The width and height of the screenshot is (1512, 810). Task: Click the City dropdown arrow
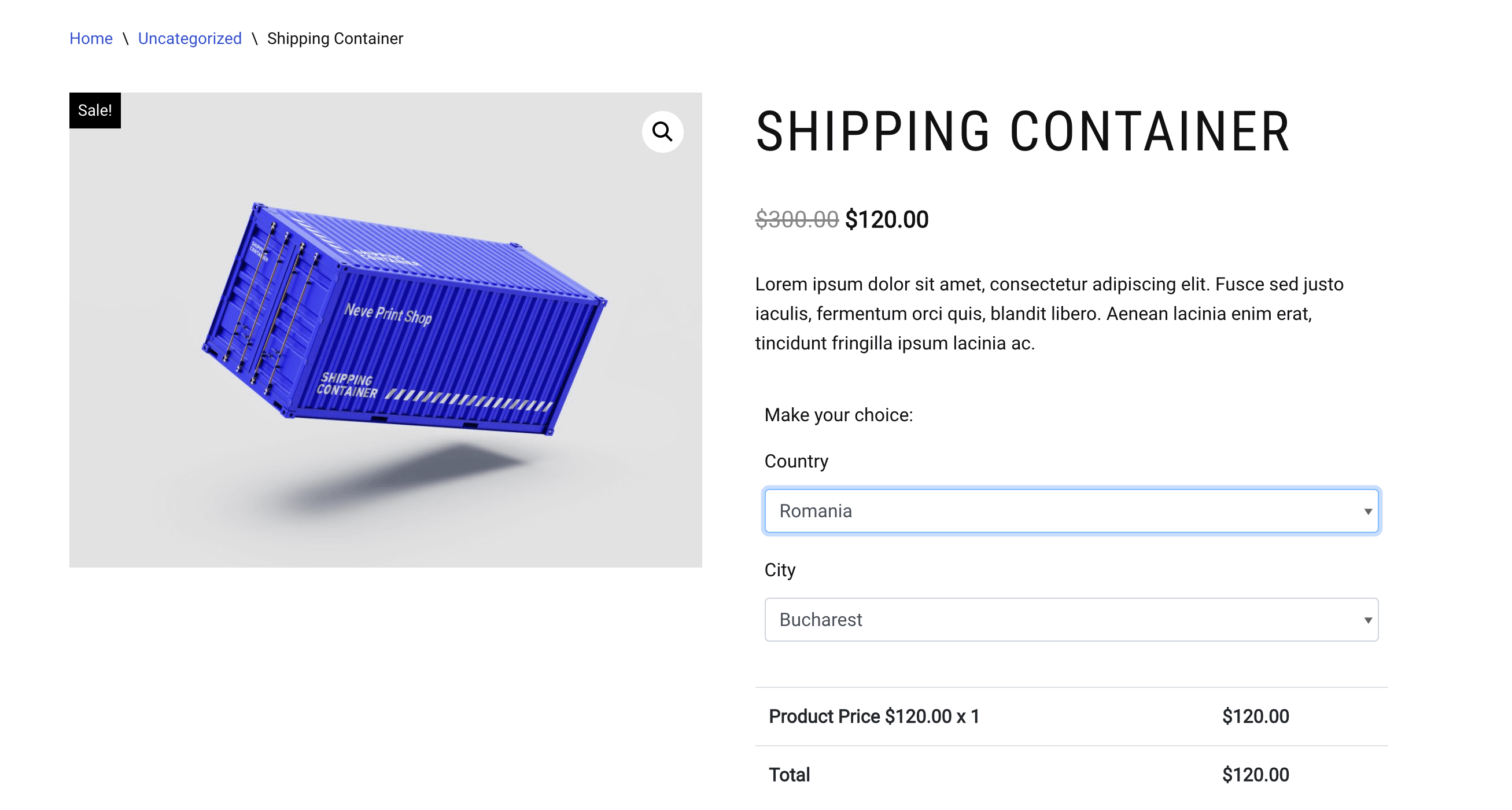[1367, 620]
